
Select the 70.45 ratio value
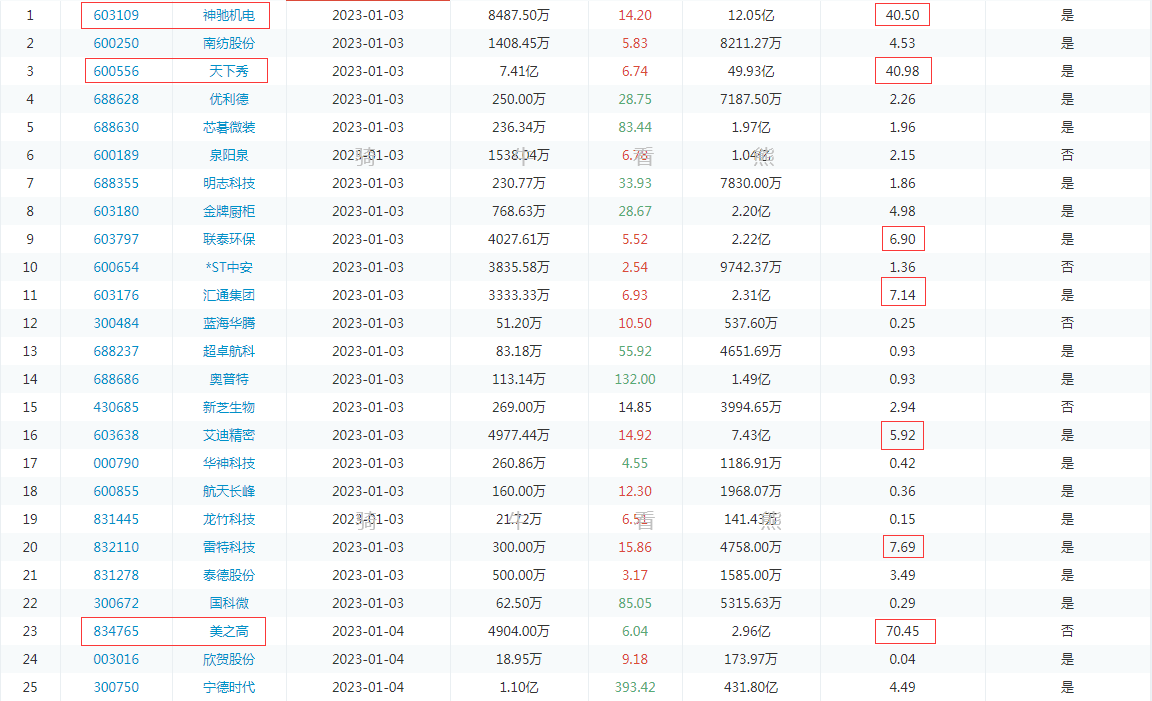click(x=902, y=631)
